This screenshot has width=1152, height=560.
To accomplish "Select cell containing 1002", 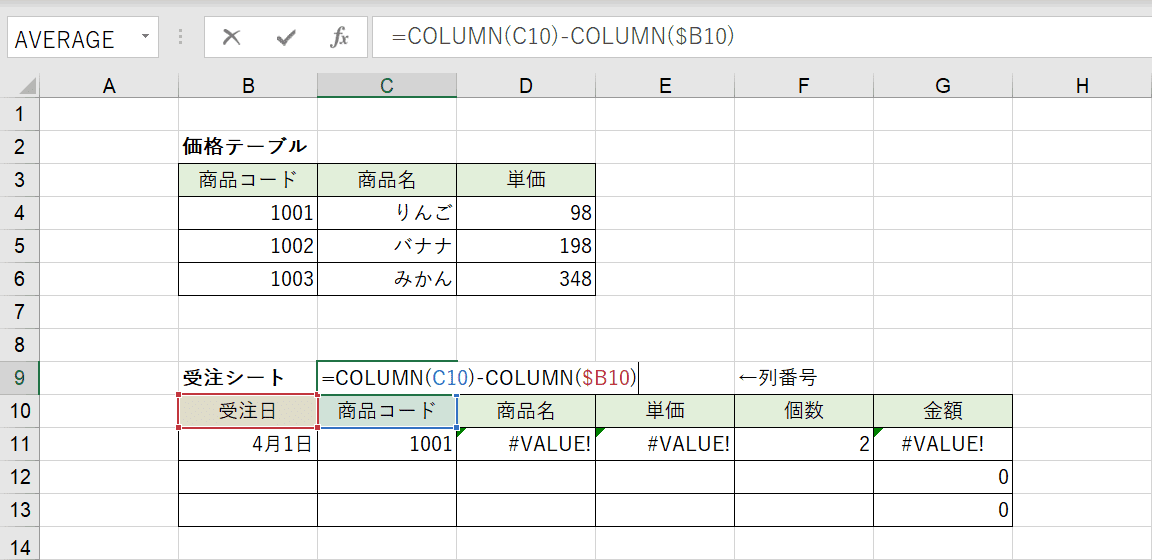I will click(x=248, y=246).
